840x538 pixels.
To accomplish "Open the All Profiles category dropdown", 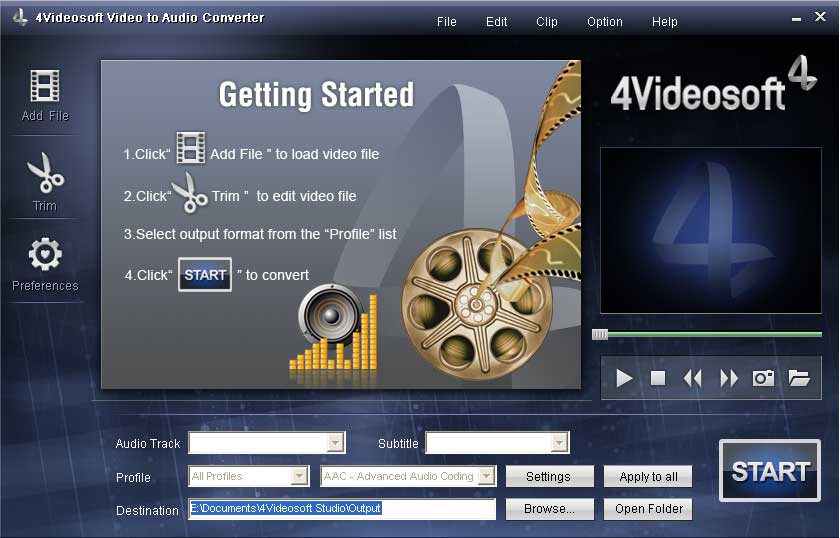I will click(x=299, y=477).
